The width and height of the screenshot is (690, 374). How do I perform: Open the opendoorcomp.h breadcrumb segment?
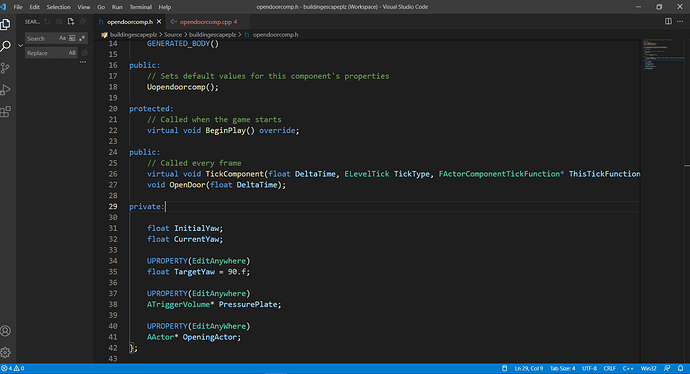(275, 34)
